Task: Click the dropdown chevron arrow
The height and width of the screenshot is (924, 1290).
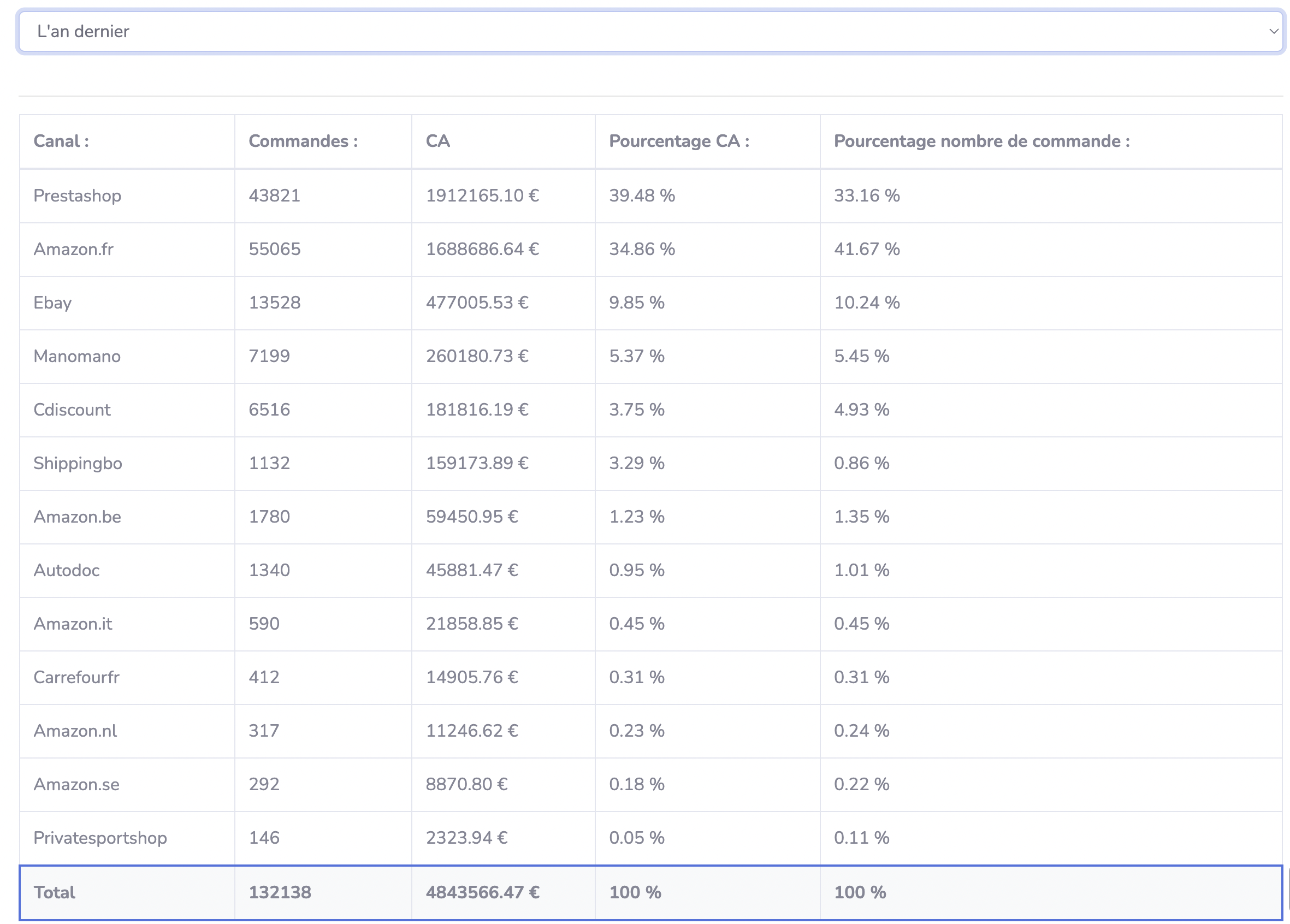Action: [x=1274, y=31]
